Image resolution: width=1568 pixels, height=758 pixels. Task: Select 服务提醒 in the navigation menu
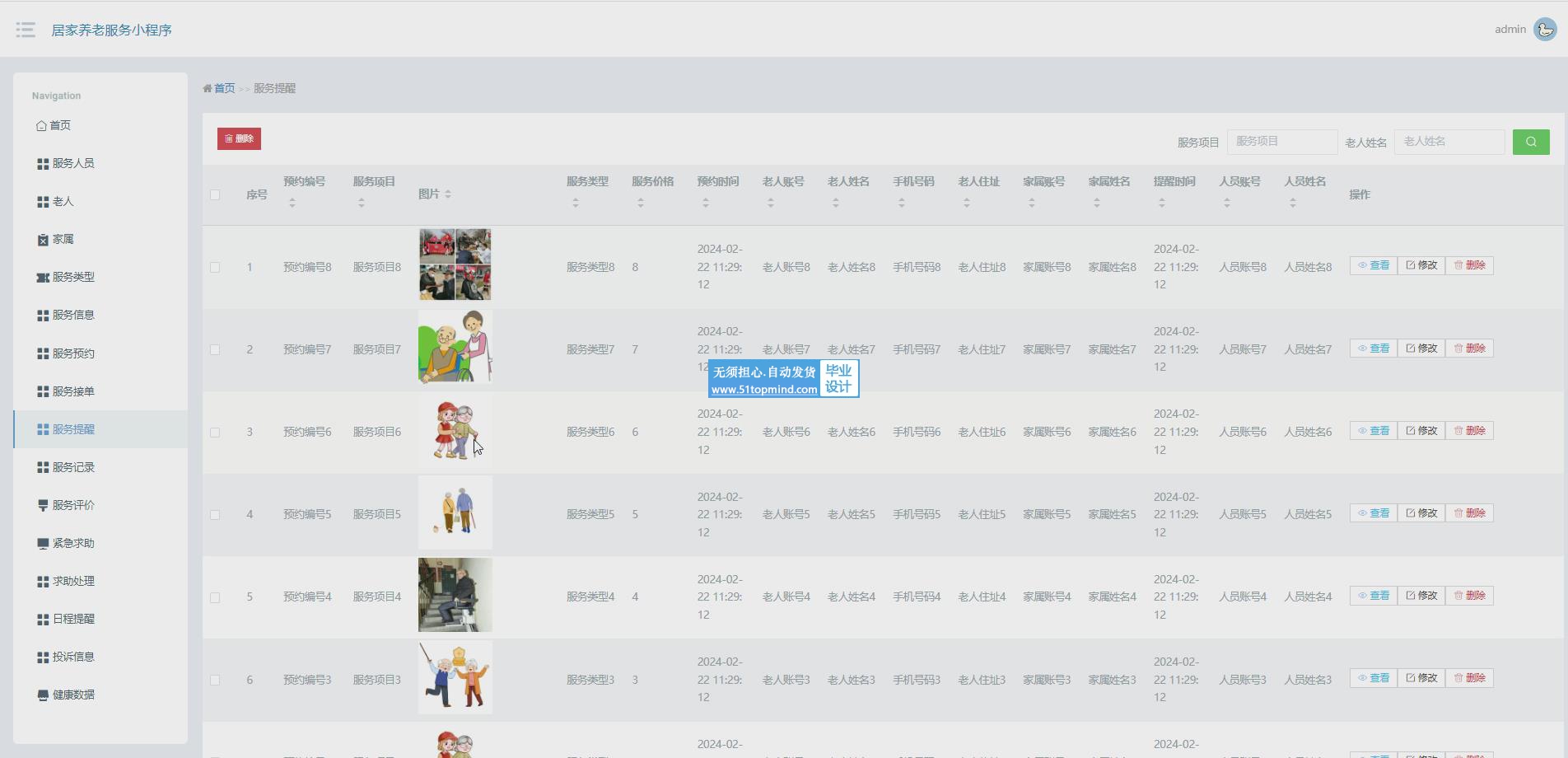[x=100, y=429]
